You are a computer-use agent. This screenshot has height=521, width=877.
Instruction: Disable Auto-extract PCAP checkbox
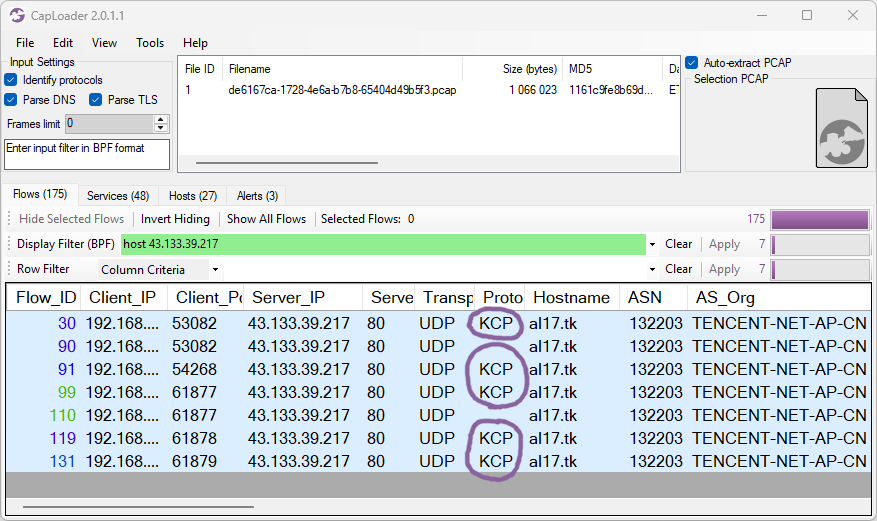[x=692, y=62]
